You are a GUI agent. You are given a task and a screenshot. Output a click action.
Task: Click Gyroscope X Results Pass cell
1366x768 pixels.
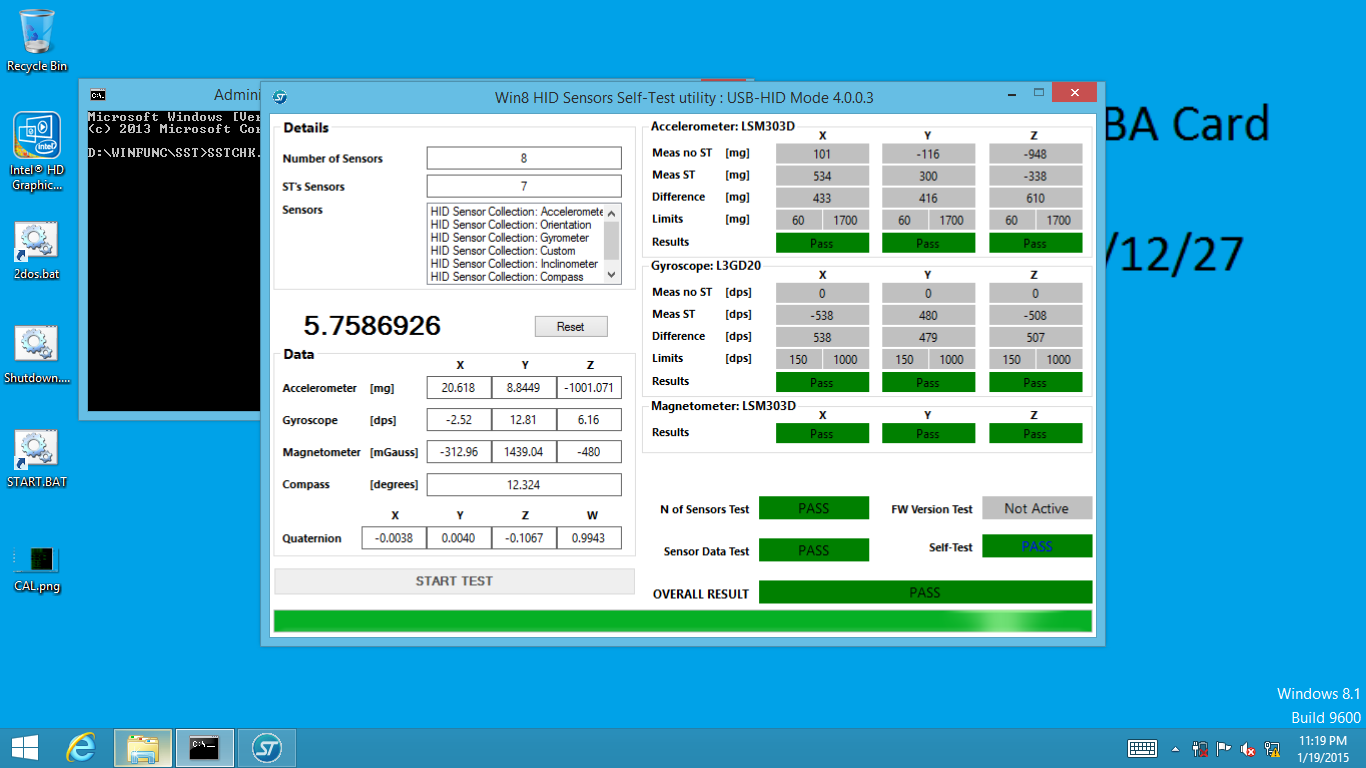click(x=822, y=382)
